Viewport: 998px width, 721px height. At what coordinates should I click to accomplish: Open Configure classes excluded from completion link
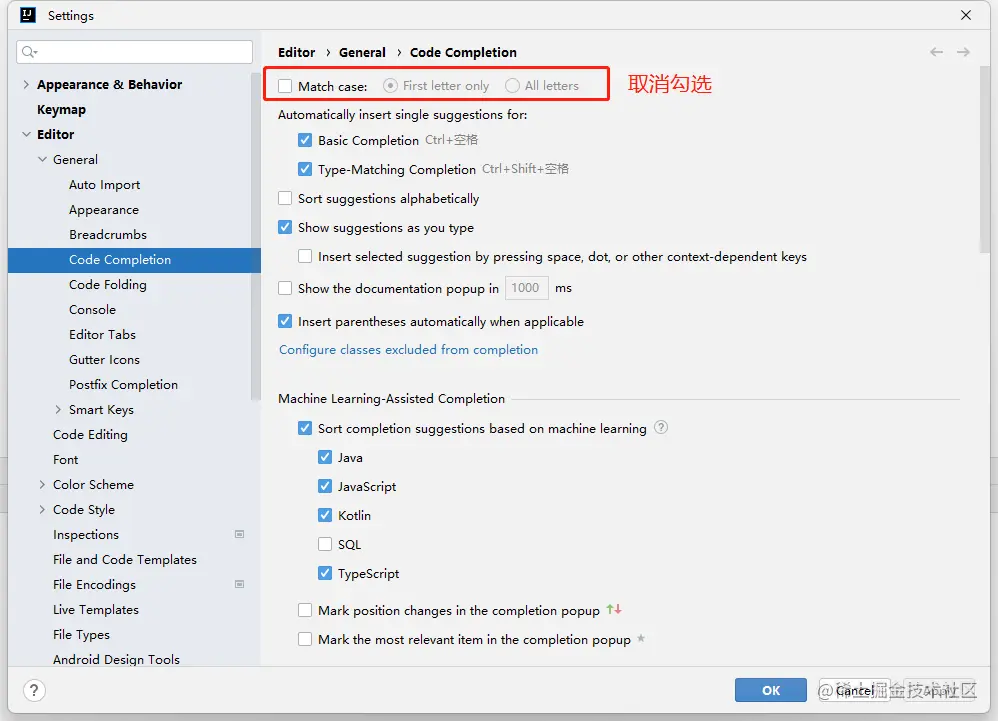pyautogui.click(x=408, y=350)
